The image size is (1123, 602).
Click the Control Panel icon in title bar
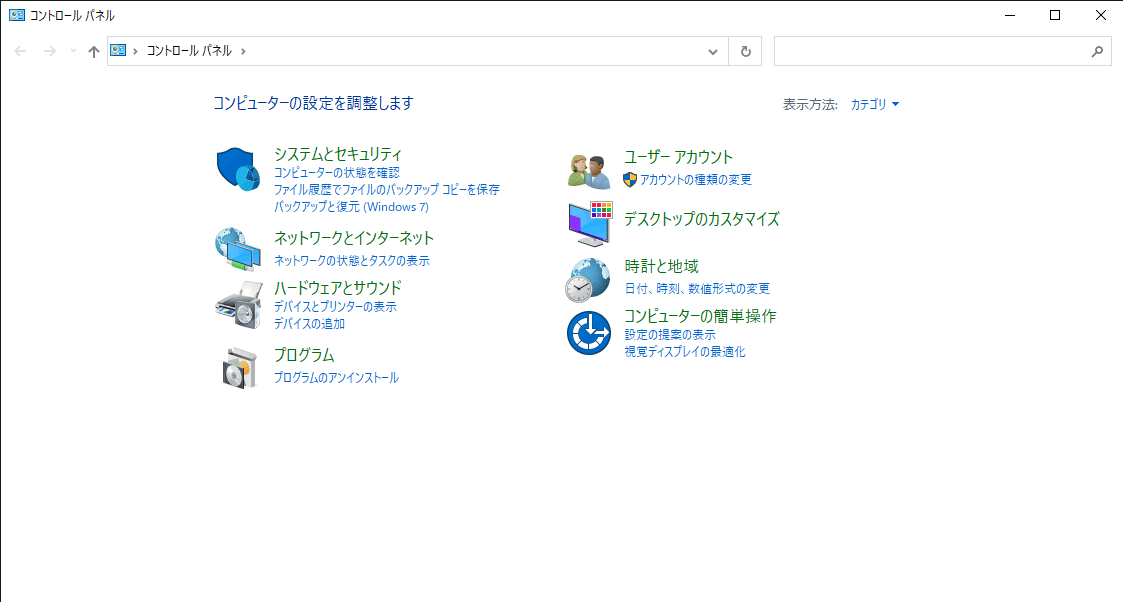tap(16, 15)
